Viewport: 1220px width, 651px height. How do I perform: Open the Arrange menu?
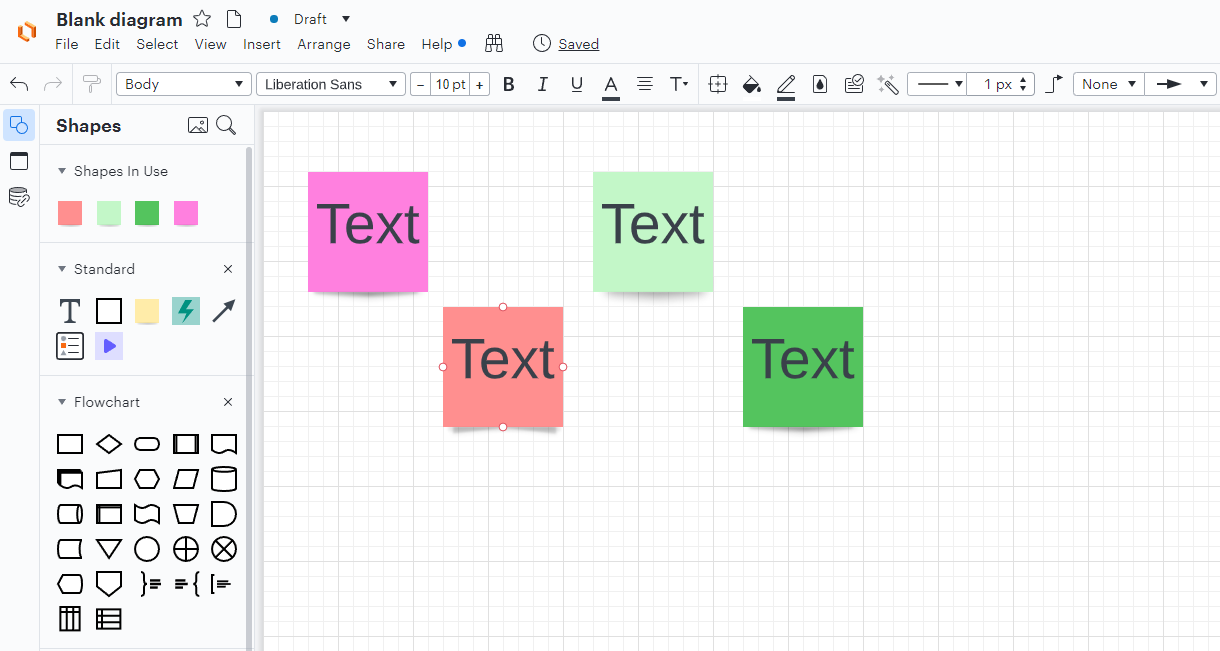point(324,44)
